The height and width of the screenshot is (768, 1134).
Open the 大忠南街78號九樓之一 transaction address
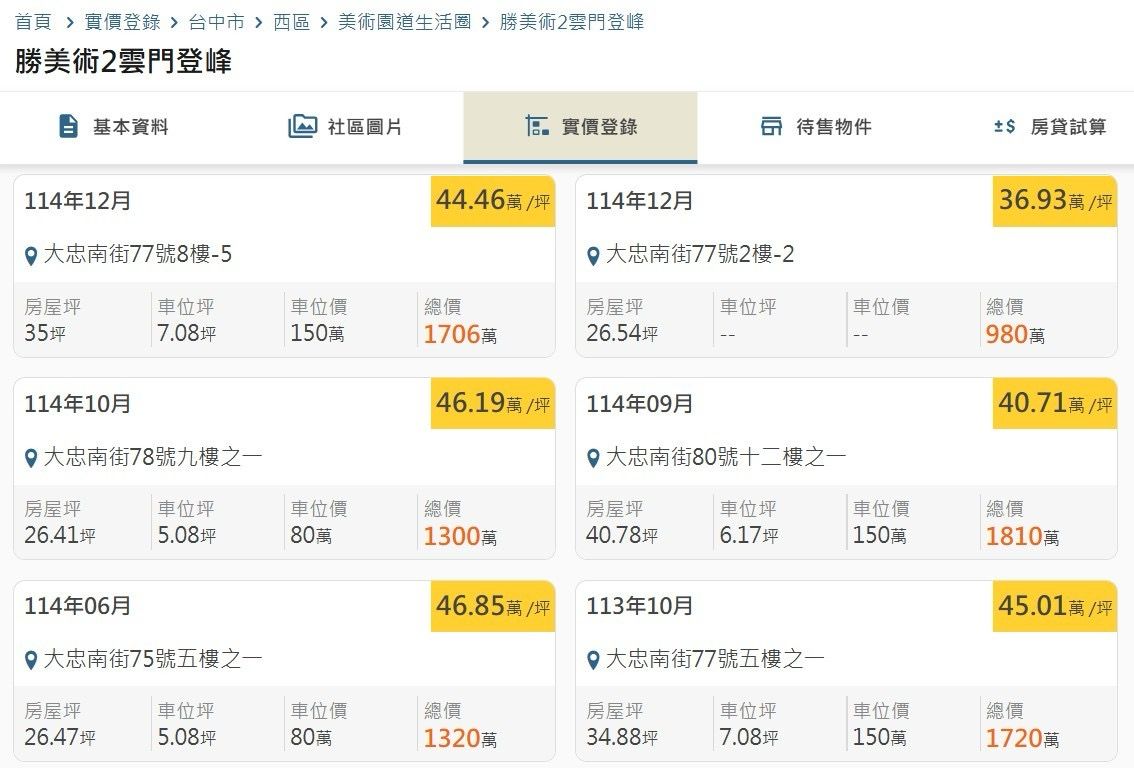(153, 457)
